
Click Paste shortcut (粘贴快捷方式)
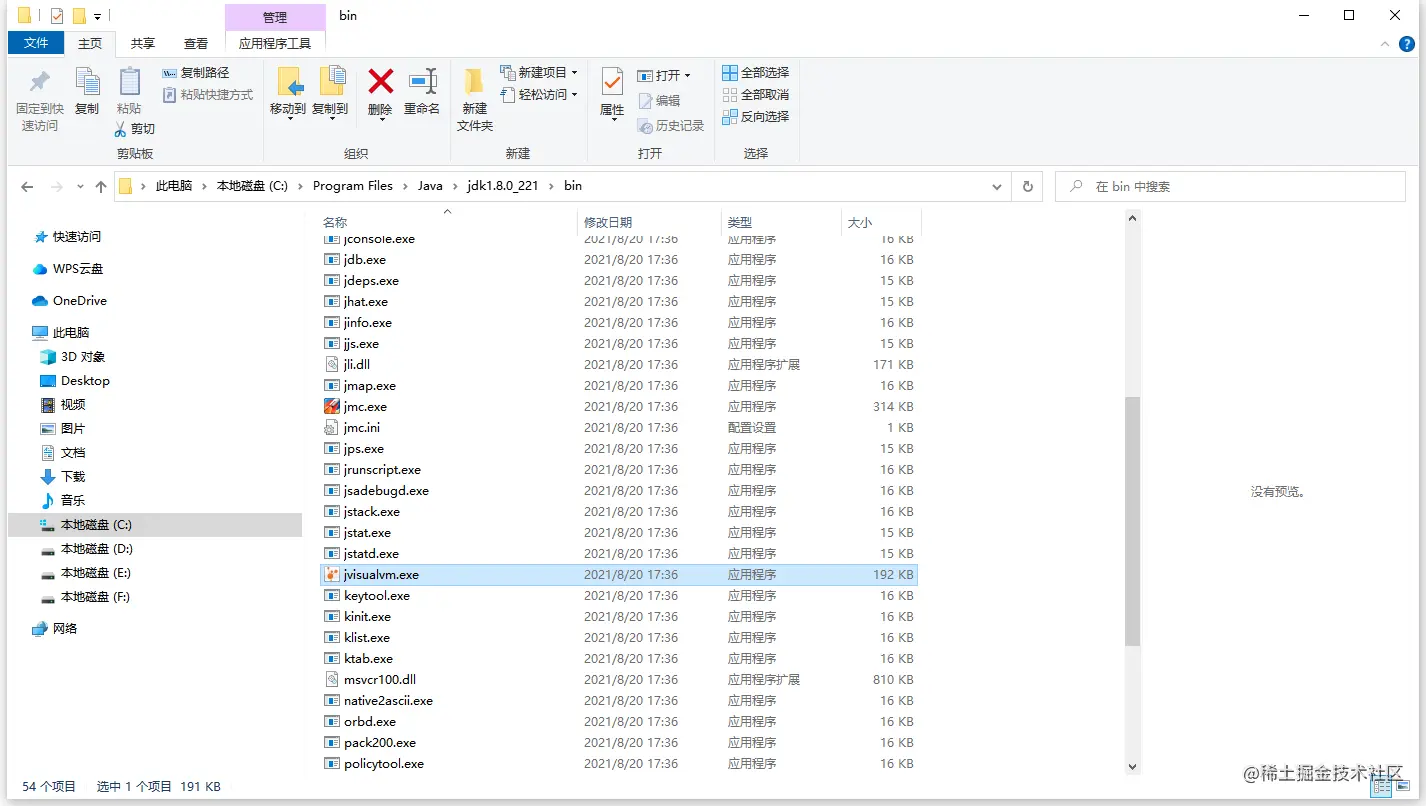207,95
